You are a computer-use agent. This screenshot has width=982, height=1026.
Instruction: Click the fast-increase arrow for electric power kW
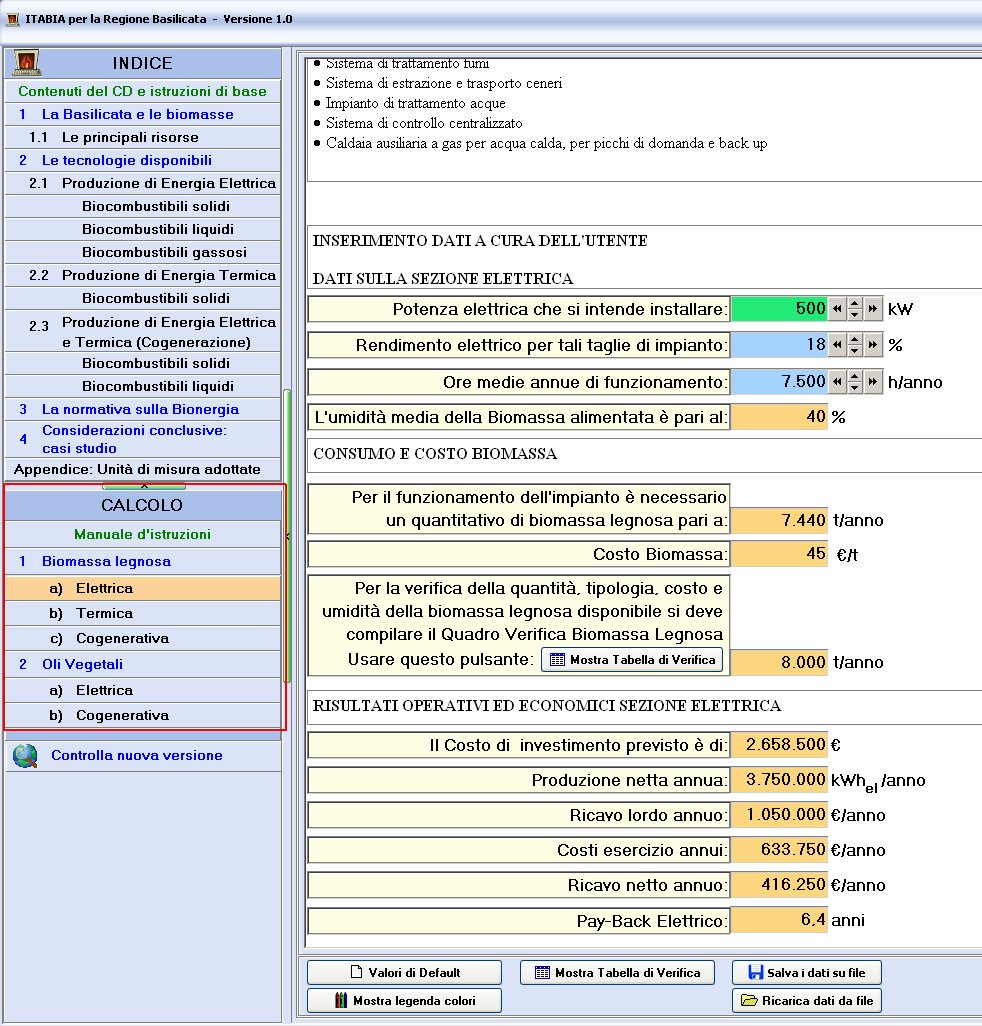click(x=872, y=309)
